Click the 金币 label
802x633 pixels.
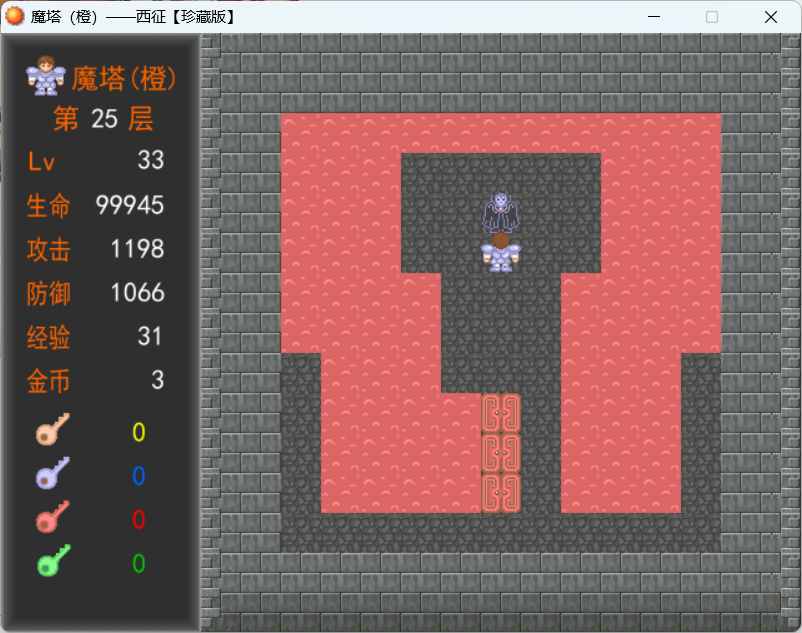(x=49, y=381)
